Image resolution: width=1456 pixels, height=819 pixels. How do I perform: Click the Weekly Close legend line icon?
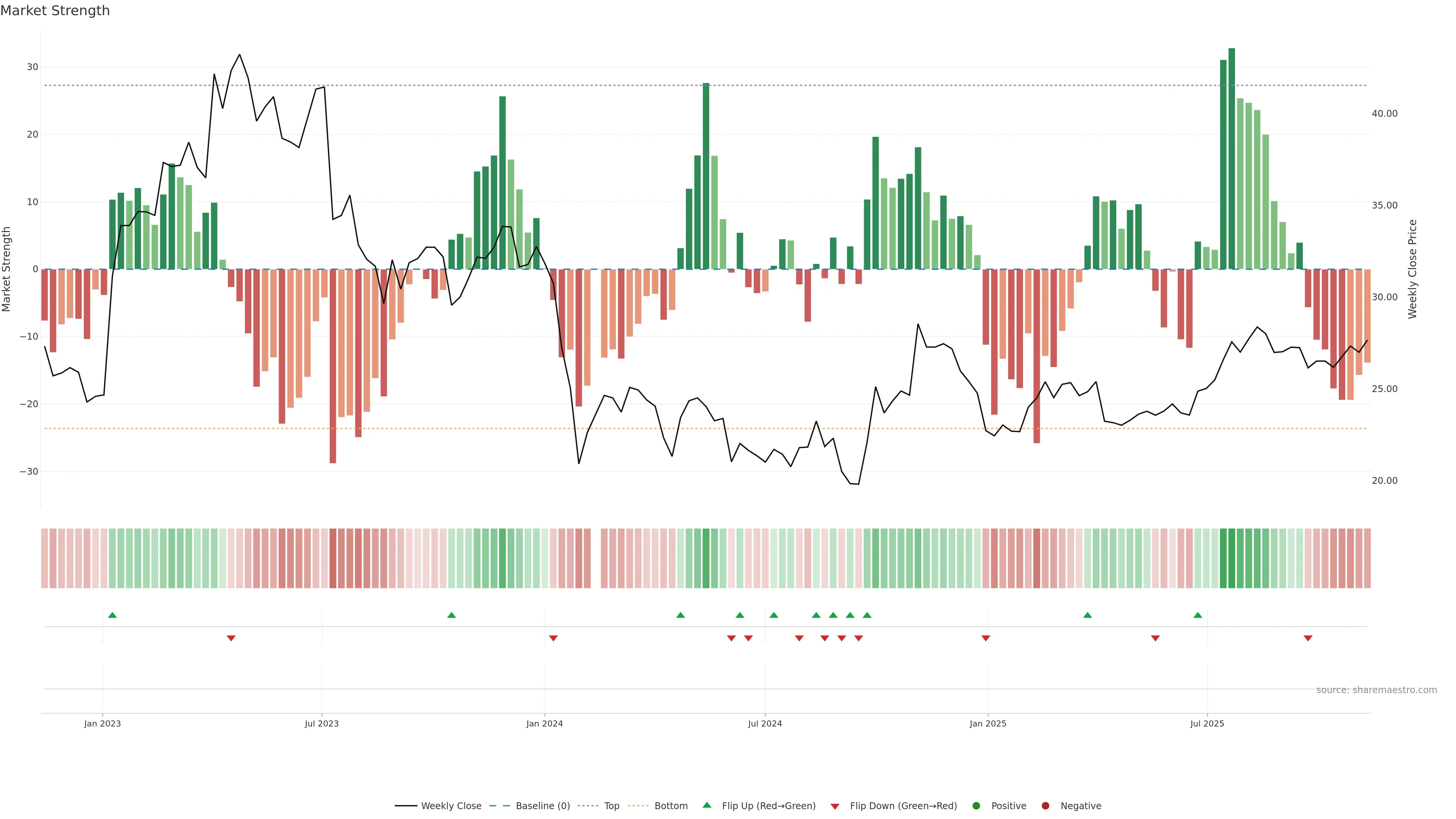click(x=406, y=806)
